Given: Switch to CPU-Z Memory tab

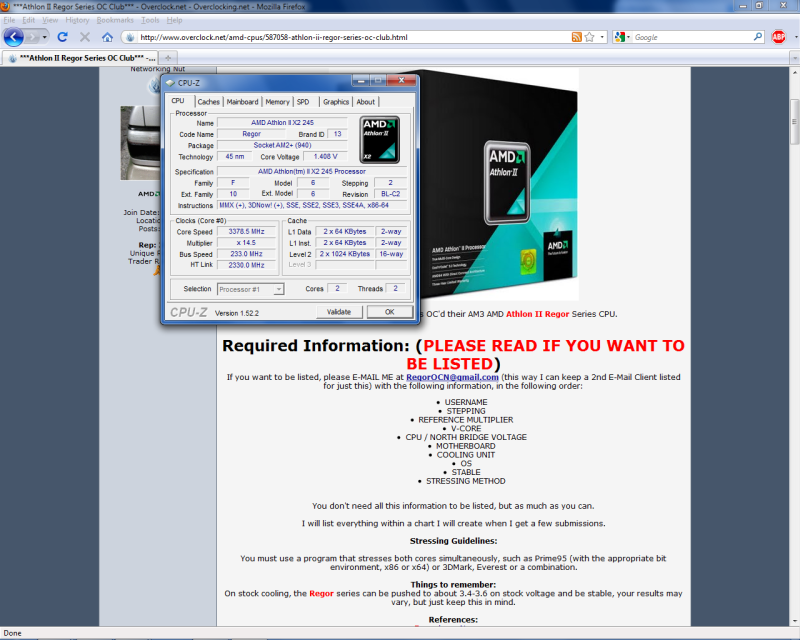Looking at the screenshot, I should (277, 102).
